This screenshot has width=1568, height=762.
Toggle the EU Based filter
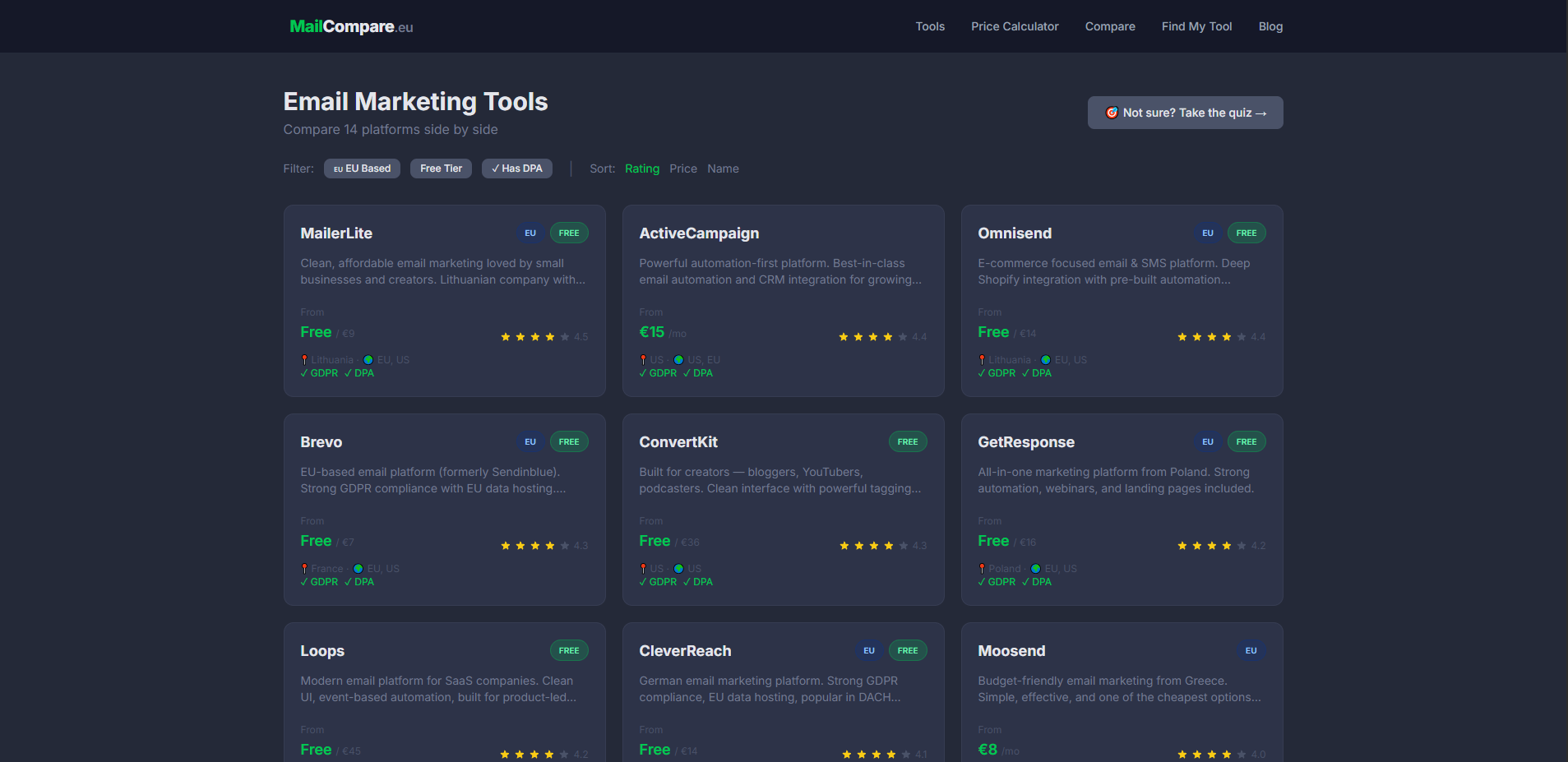click(x=362, y=169)
